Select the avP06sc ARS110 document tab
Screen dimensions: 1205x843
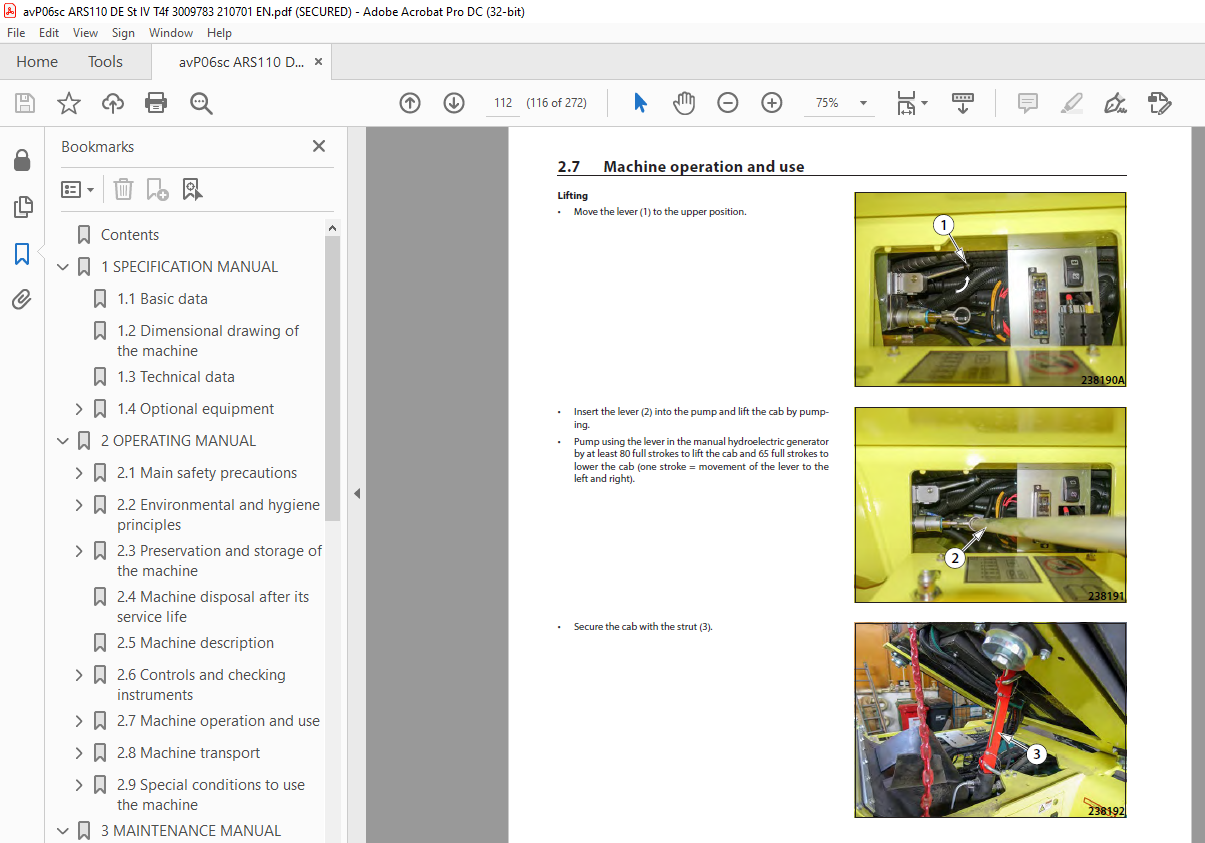pyautogui.click(x=242, y=62)
